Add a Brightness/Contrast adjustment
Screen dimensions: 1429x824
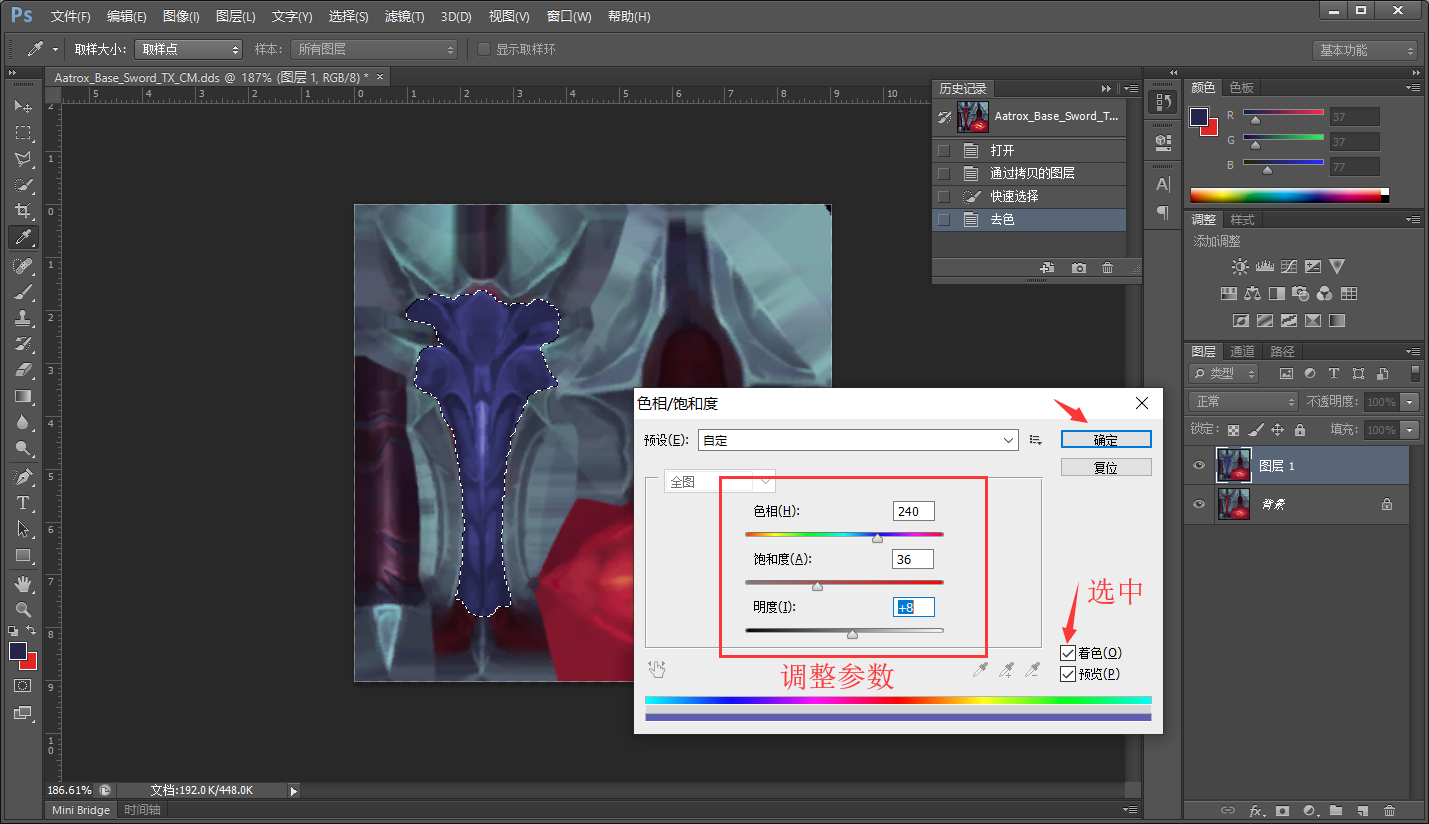[x=1240, y=267]
